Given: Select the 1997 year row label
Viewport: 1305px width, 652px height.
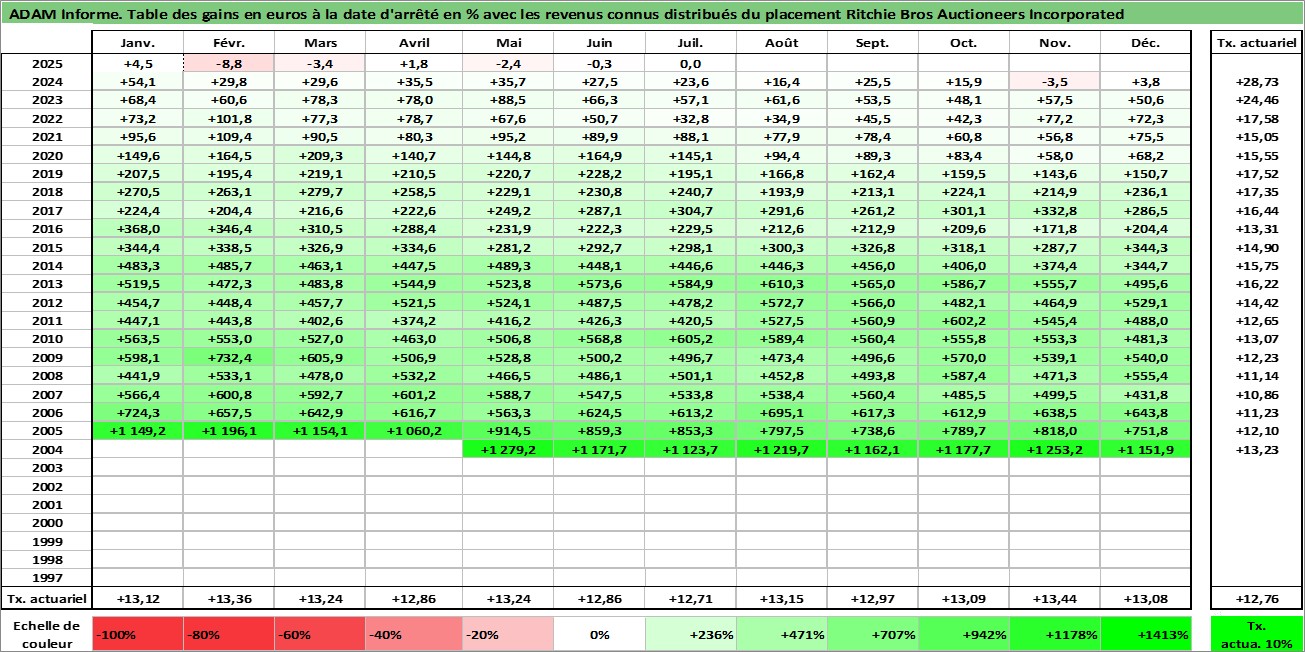Looking at the screenshot, I should pos(46,578).
